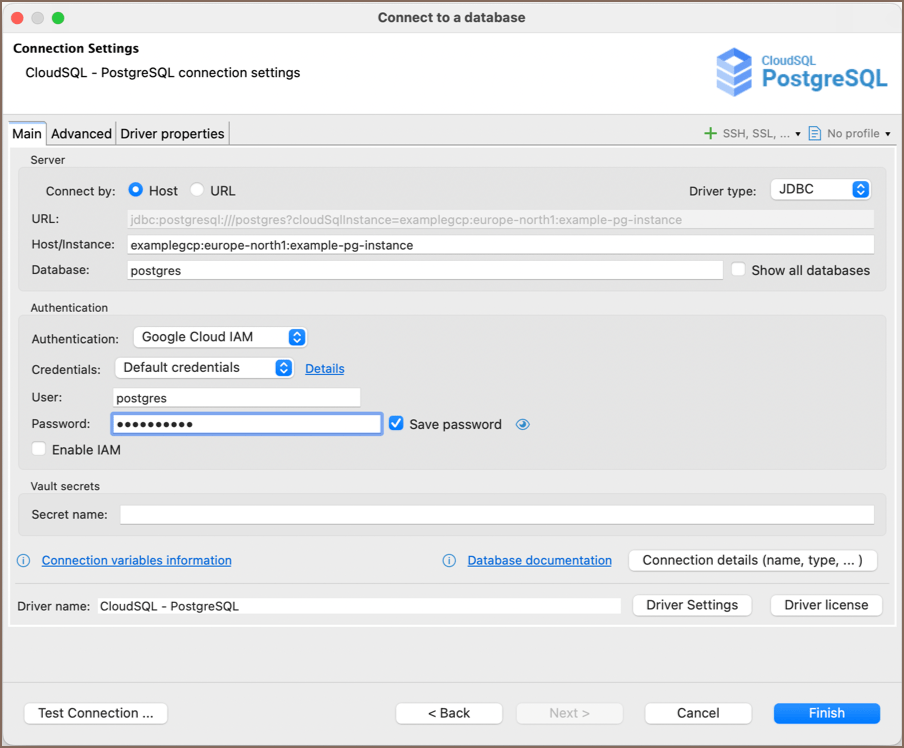
Task: Open the Advanced tab
Action: 80,132
